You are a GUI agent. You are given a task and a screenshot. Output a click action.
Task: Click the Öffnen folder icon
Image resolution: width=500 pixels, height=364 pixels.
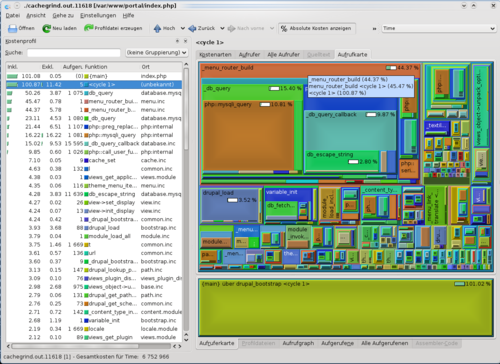(x=12, y=28)
